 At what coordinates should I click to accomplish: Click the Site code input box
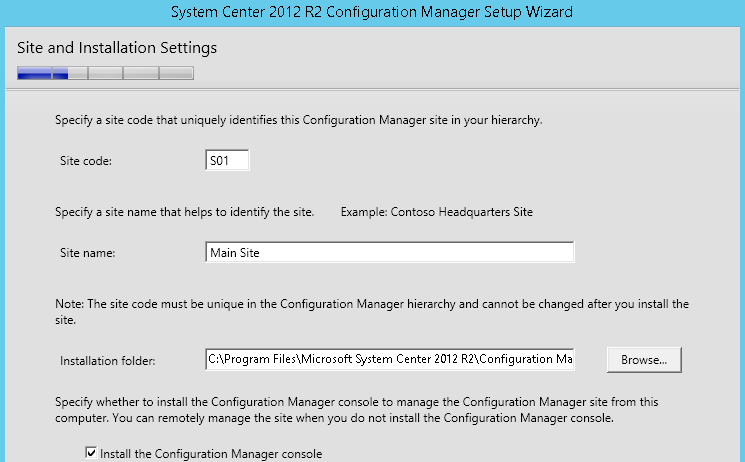pos(227,160)
